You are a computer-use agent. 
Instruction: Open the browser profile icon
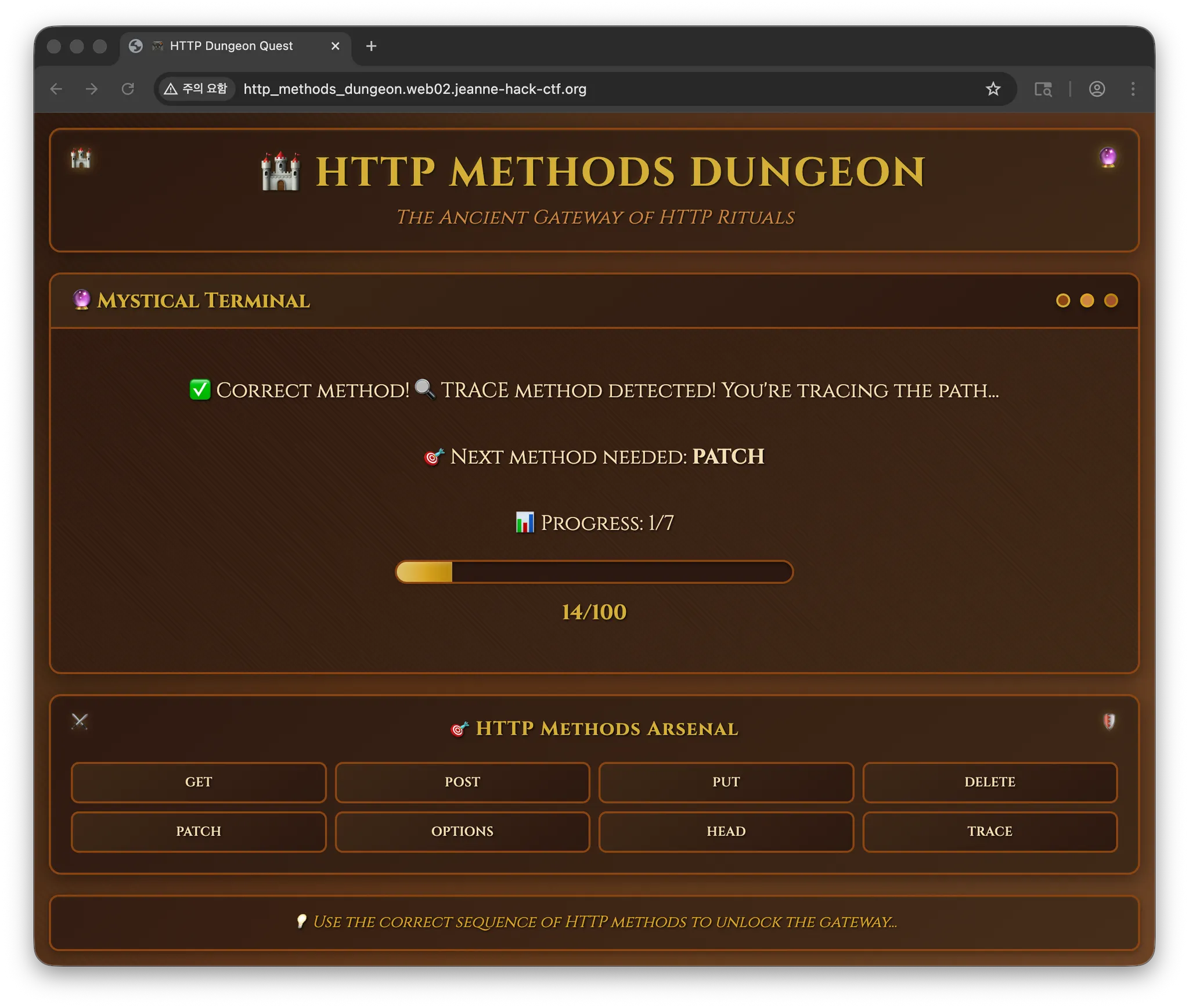1097,89
